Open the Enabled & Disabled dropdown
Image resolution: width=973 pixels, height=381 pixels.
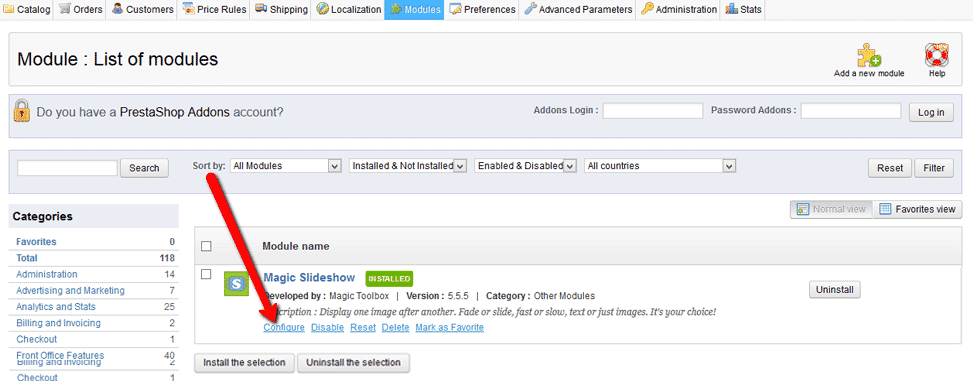[x=526, y=166]
